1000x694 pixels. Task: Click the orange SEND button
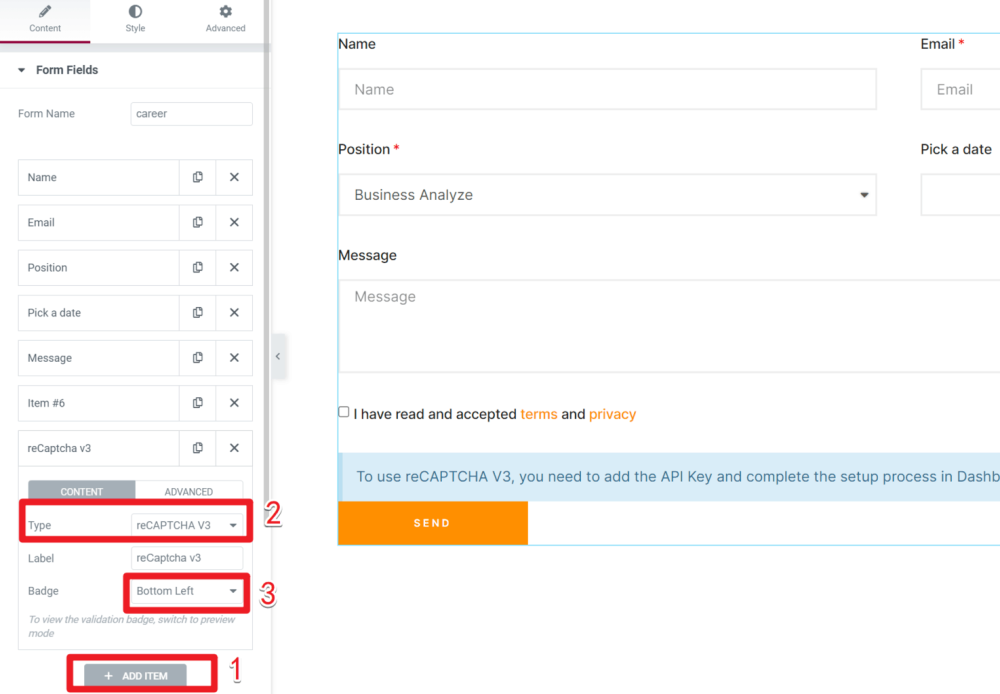pos(432,523)
